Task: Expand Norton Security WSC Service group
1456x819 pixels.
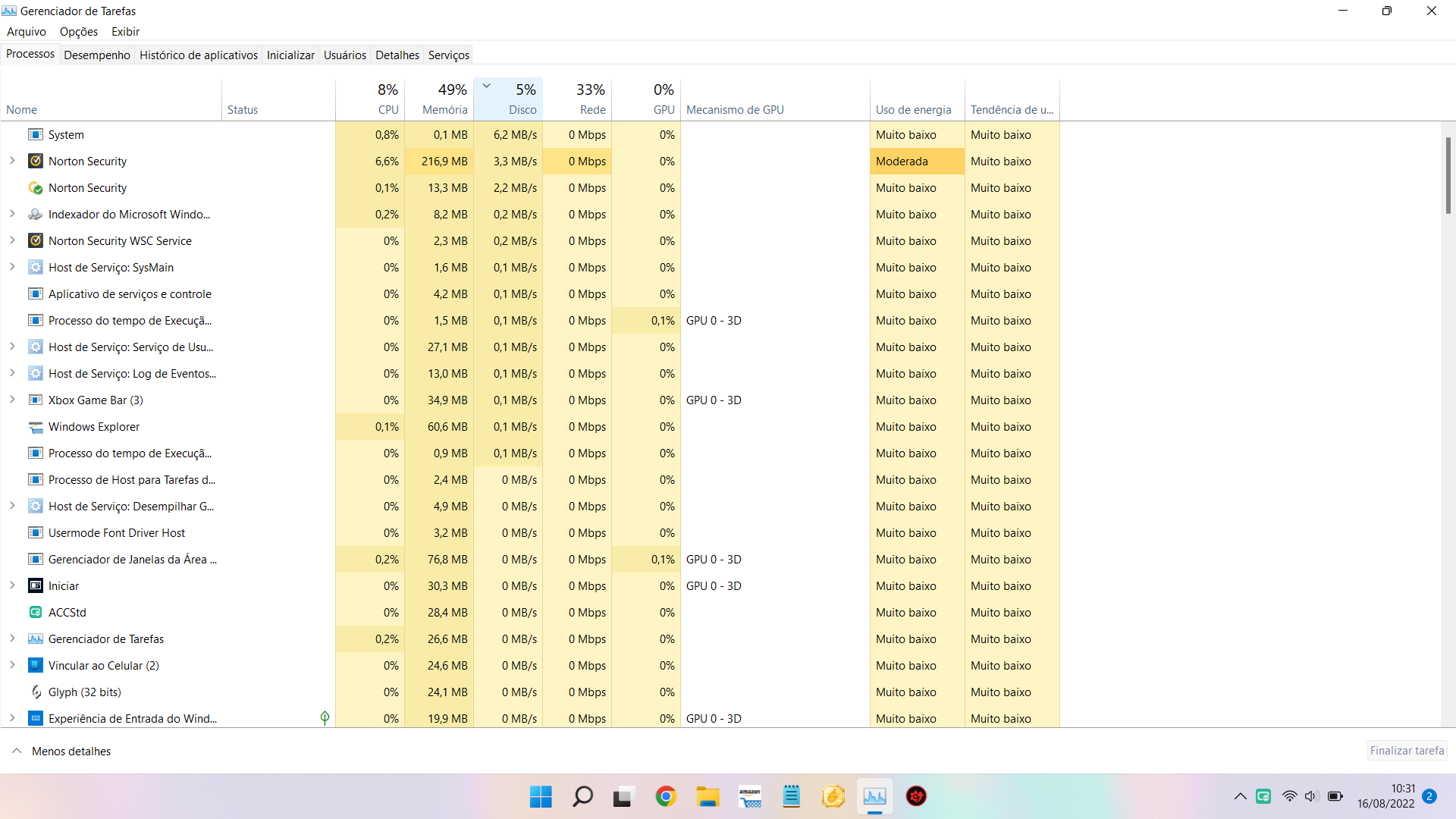Action: 12,240
